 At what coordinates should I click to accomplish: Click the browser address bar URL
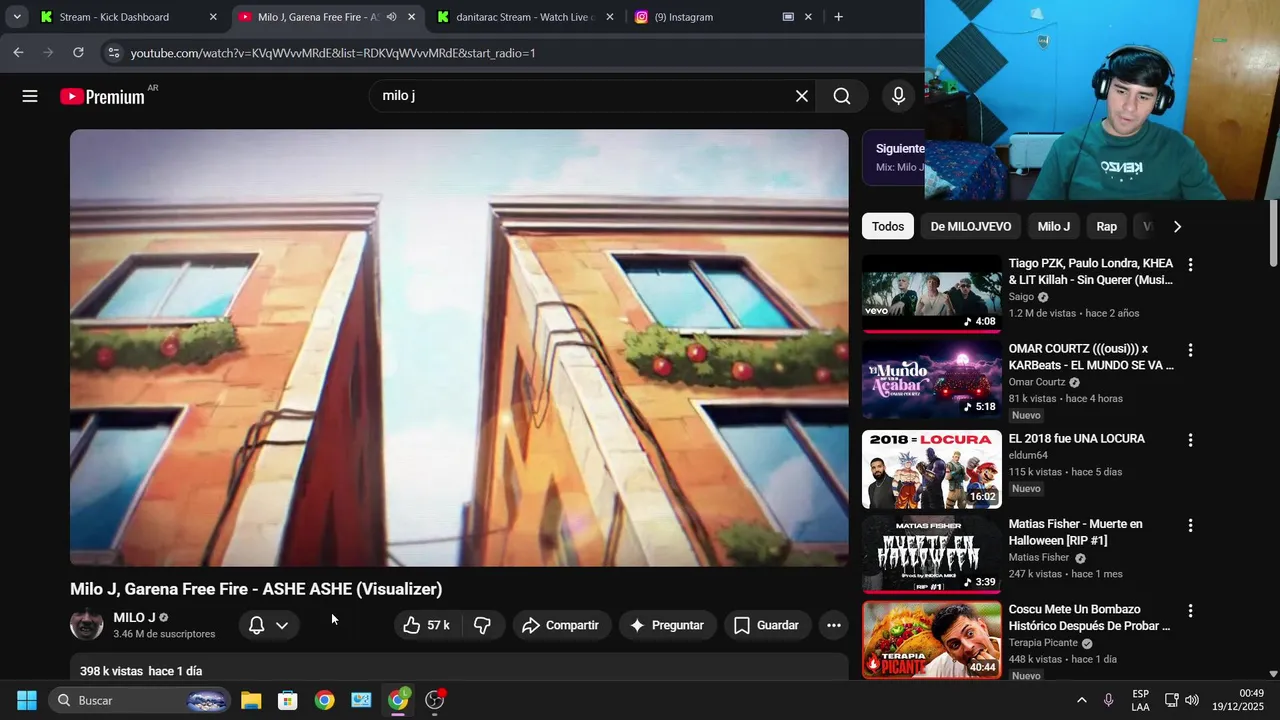(333, 53)
